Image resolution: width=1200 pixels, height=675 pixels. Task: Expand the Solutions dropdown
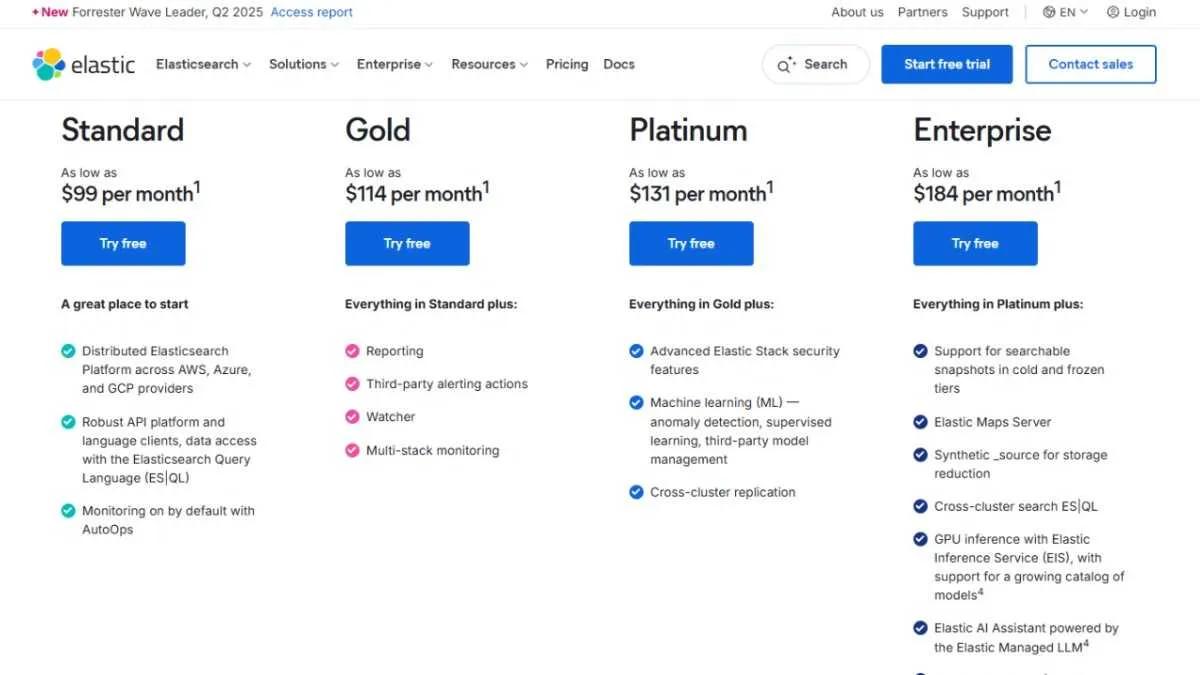coord(304,64)
